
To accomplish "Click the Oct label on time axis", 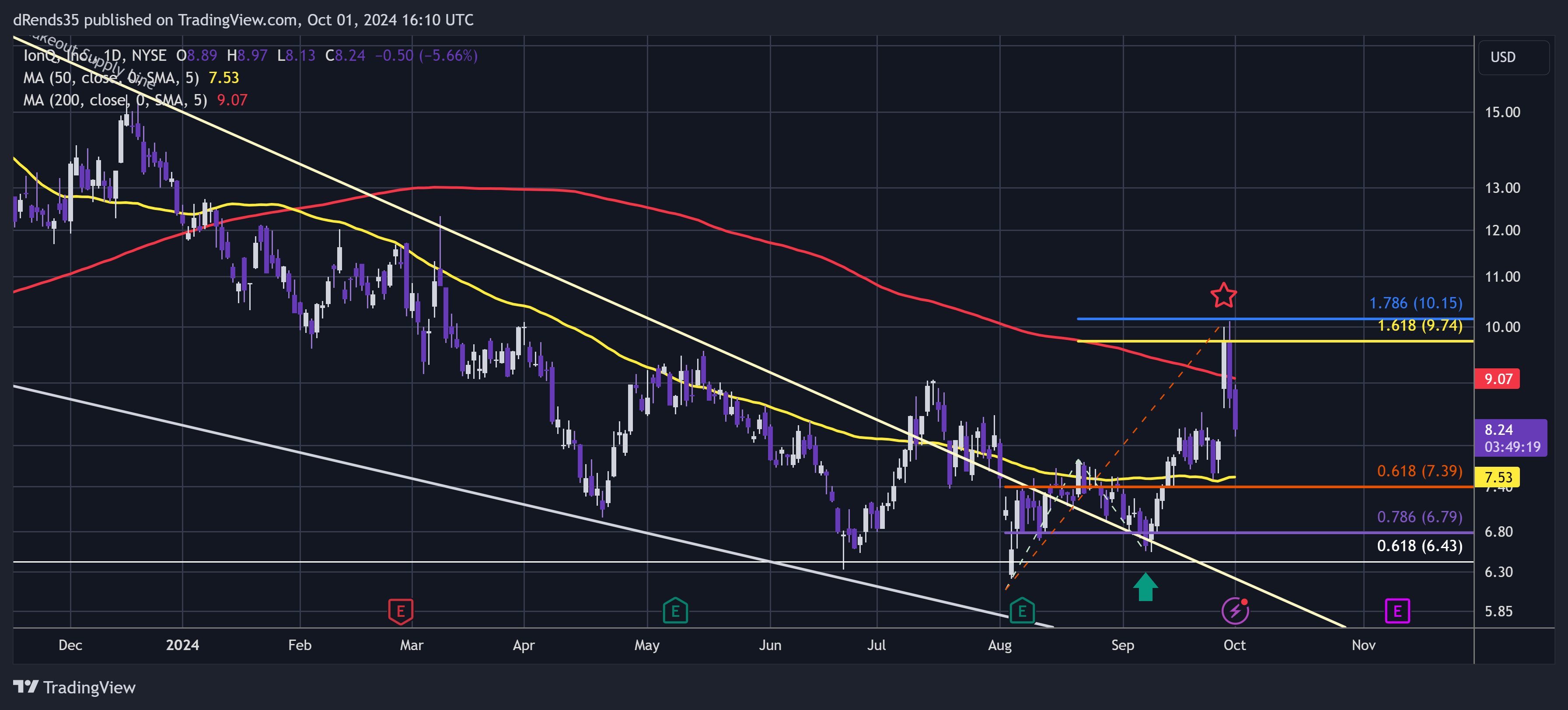I will (1234, 645).
